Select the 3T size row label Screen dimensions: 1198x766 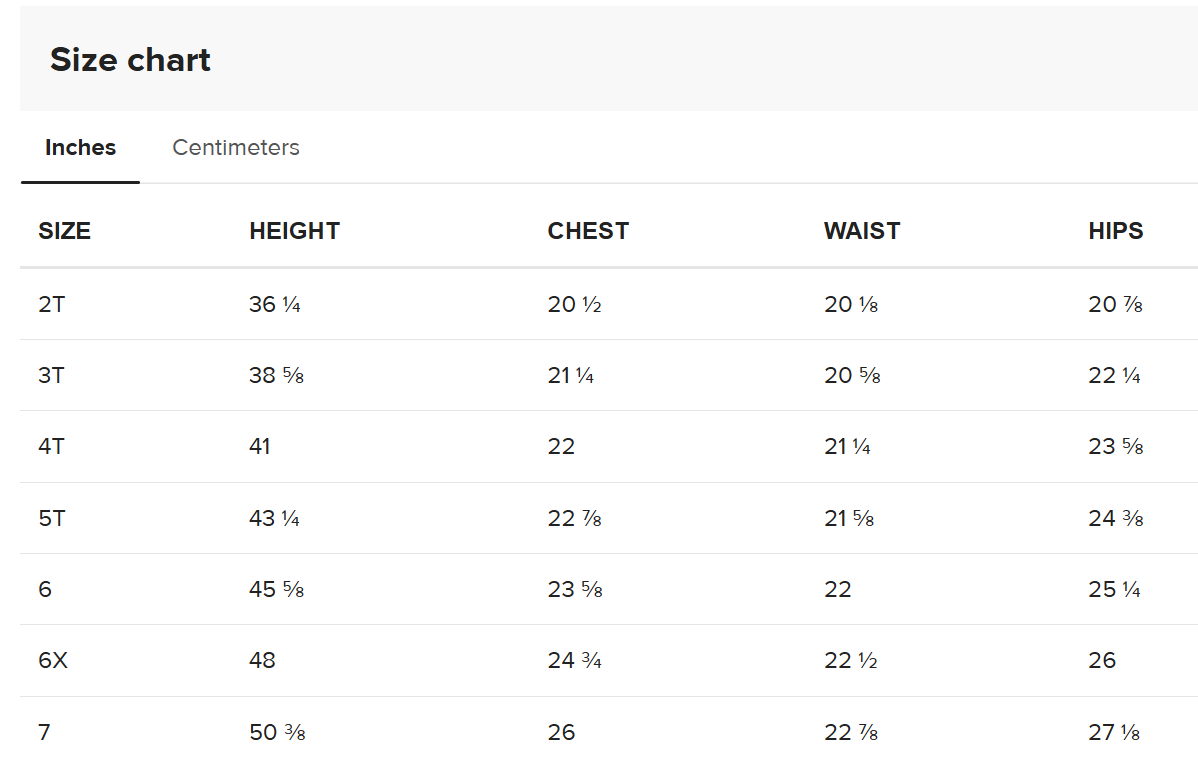click(x=51, y=375)
